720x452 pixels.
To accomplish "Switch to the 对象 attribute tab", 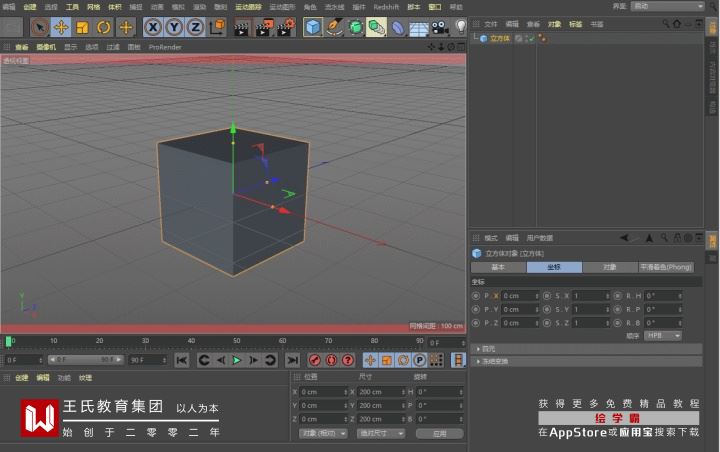I will [609, 268].
